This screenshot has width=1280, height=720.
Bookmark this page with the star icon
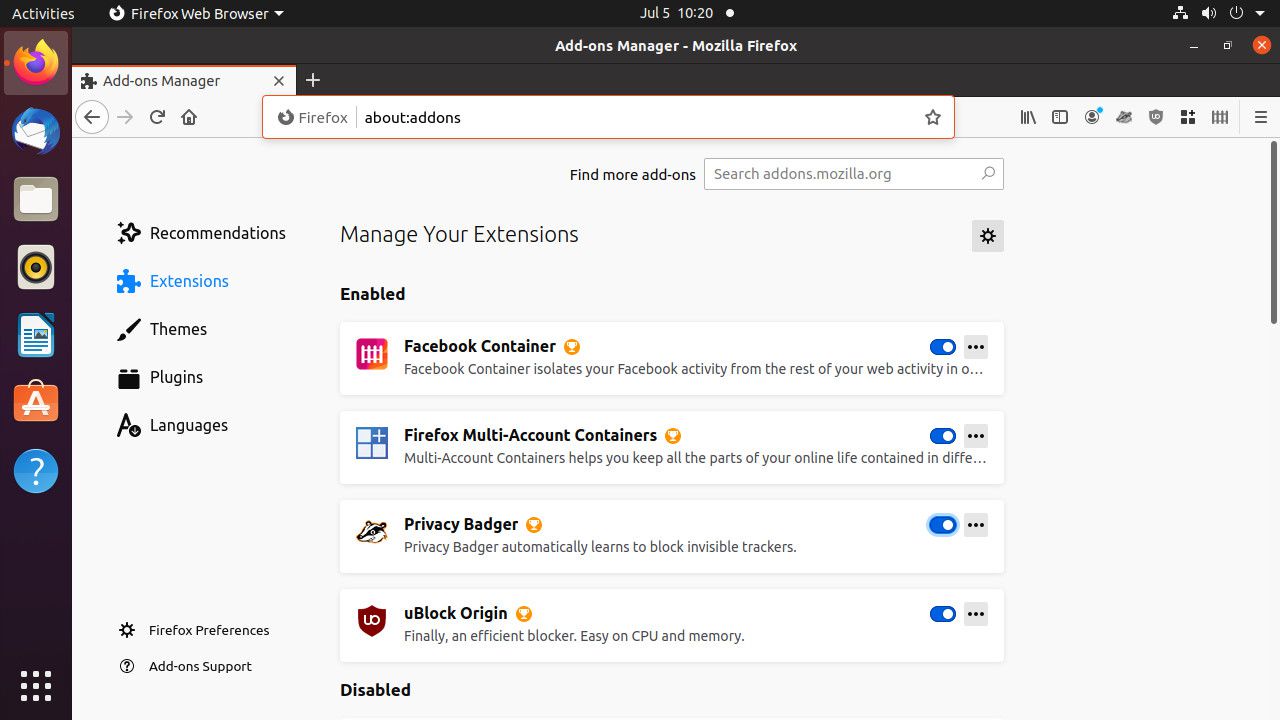coord(933,117)
